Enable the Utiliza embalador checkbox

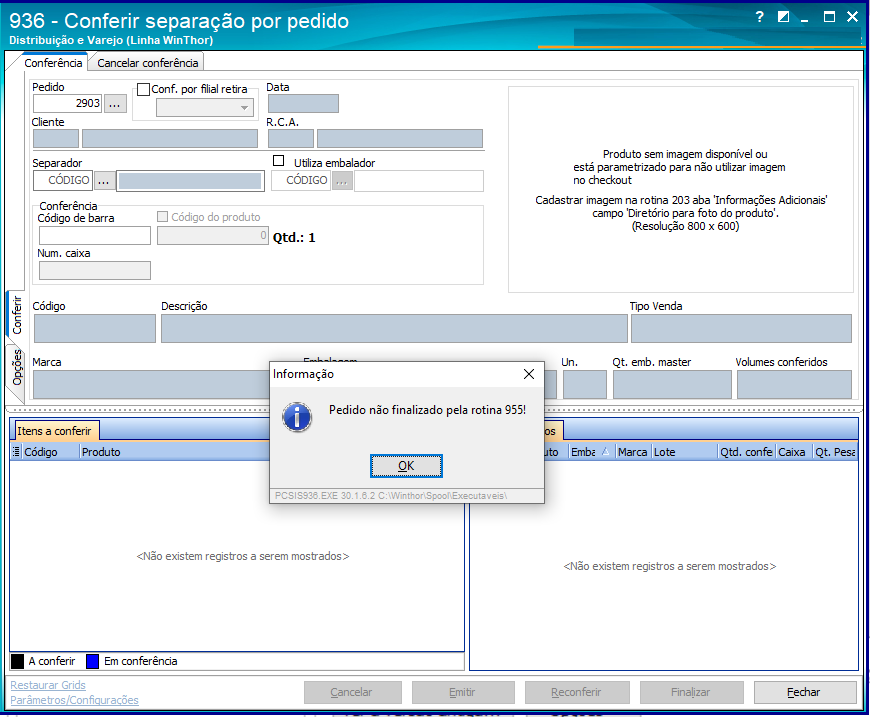pyautogui.click(x=279, y=161)
